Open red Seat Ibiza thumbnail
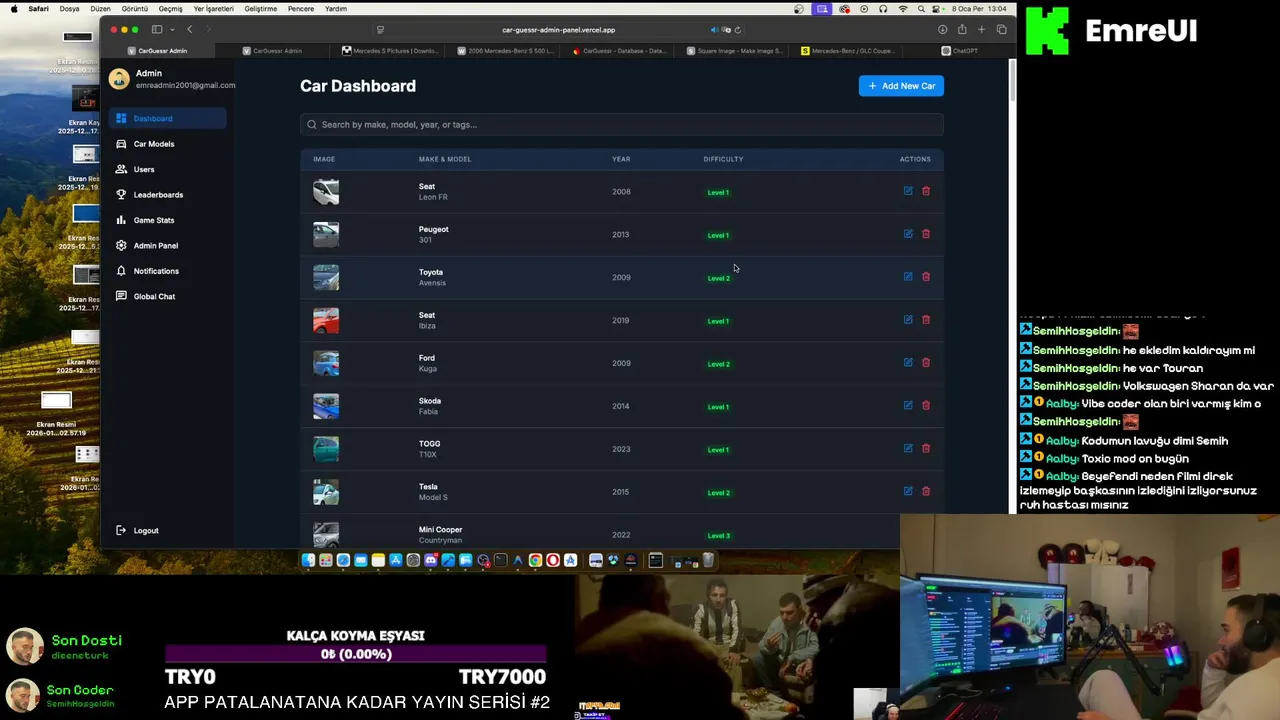 coord(326,320)
